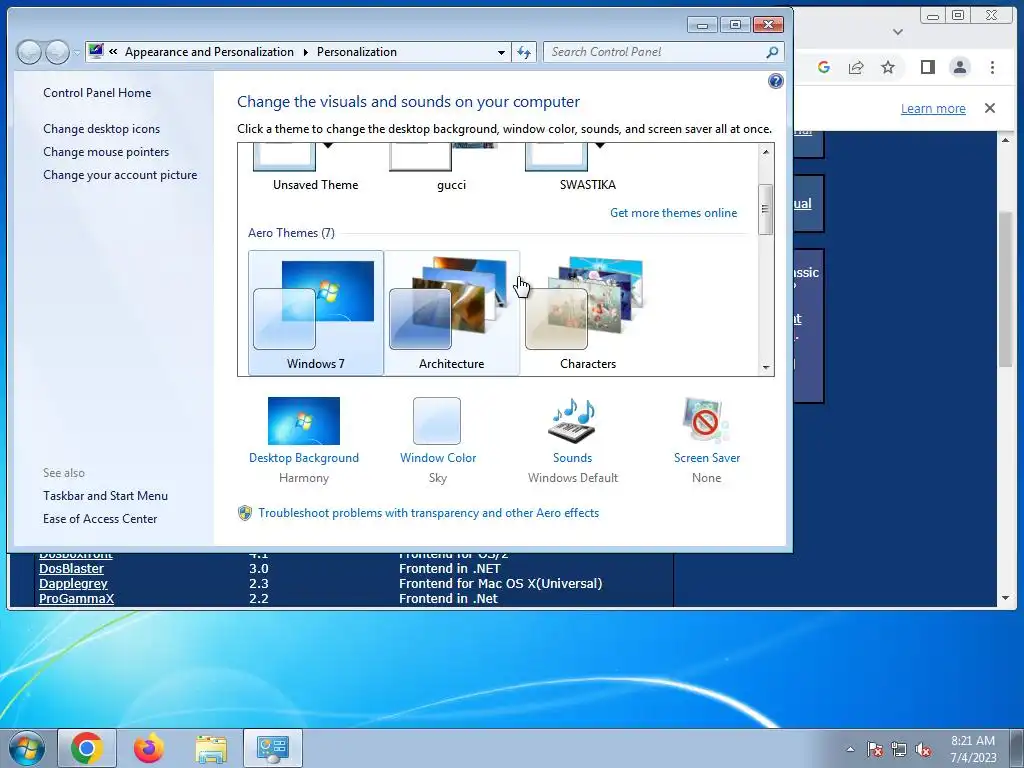Click Learn more link in Chrome
Screen dimensions: 1024x768
pyautogui.click(x=933, y=108)
